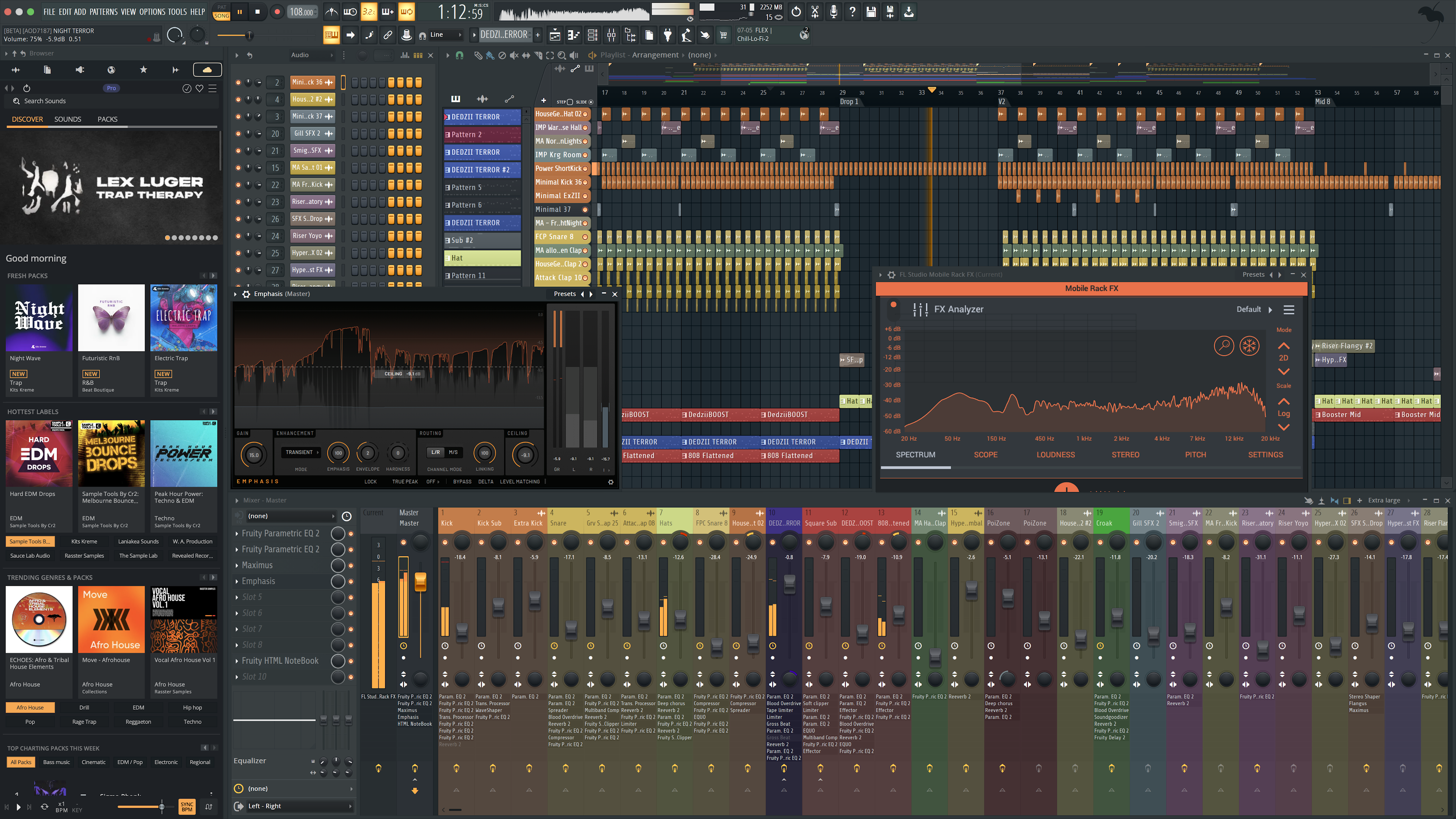Click the SYNC BPM button
The height and width of the screenshot is (819, 1456).
186,806
